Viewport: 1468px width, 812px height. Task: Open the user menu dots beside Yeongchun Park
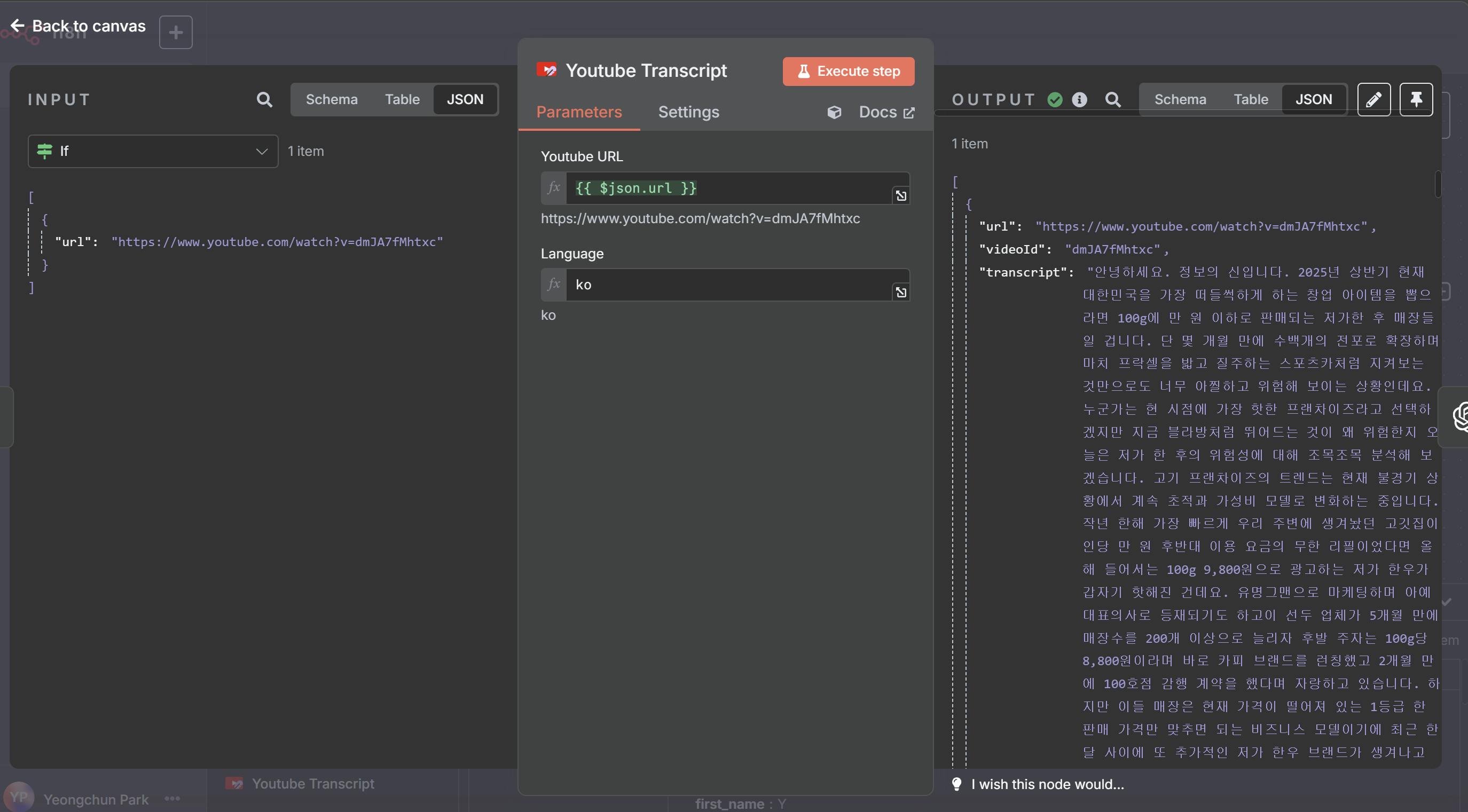172,798
